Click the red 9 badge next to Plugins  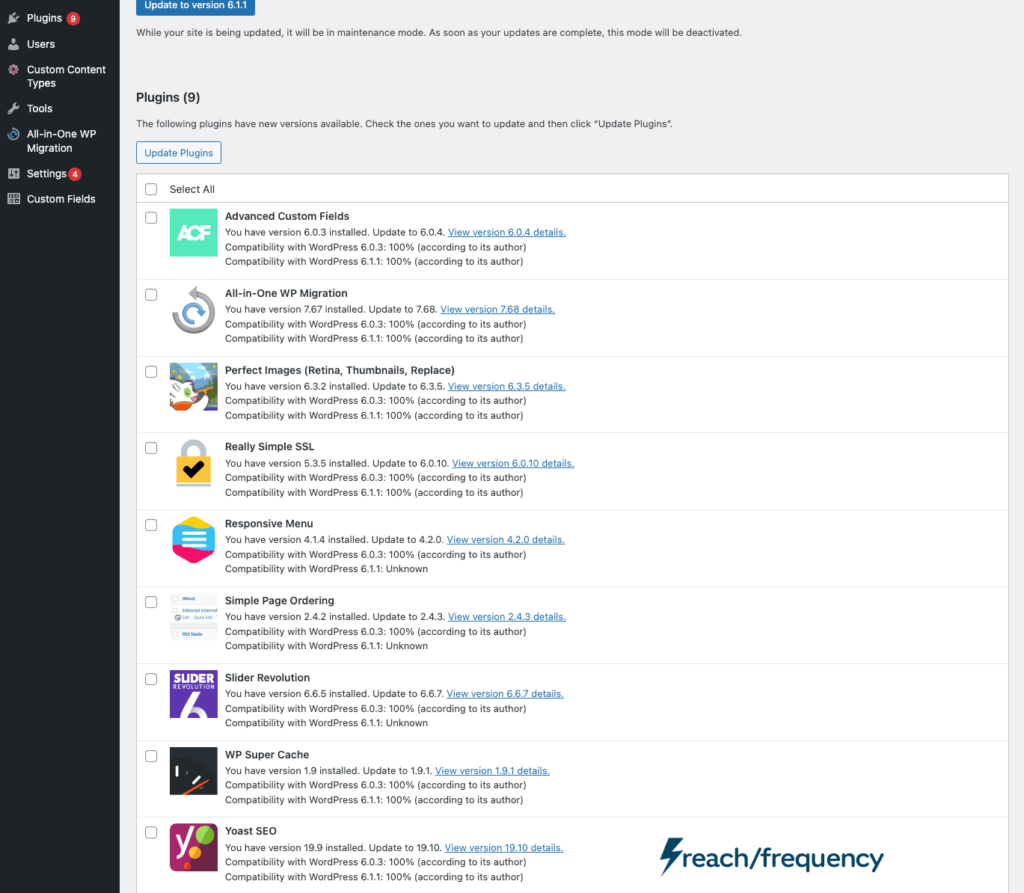click(x=73, y=18)
